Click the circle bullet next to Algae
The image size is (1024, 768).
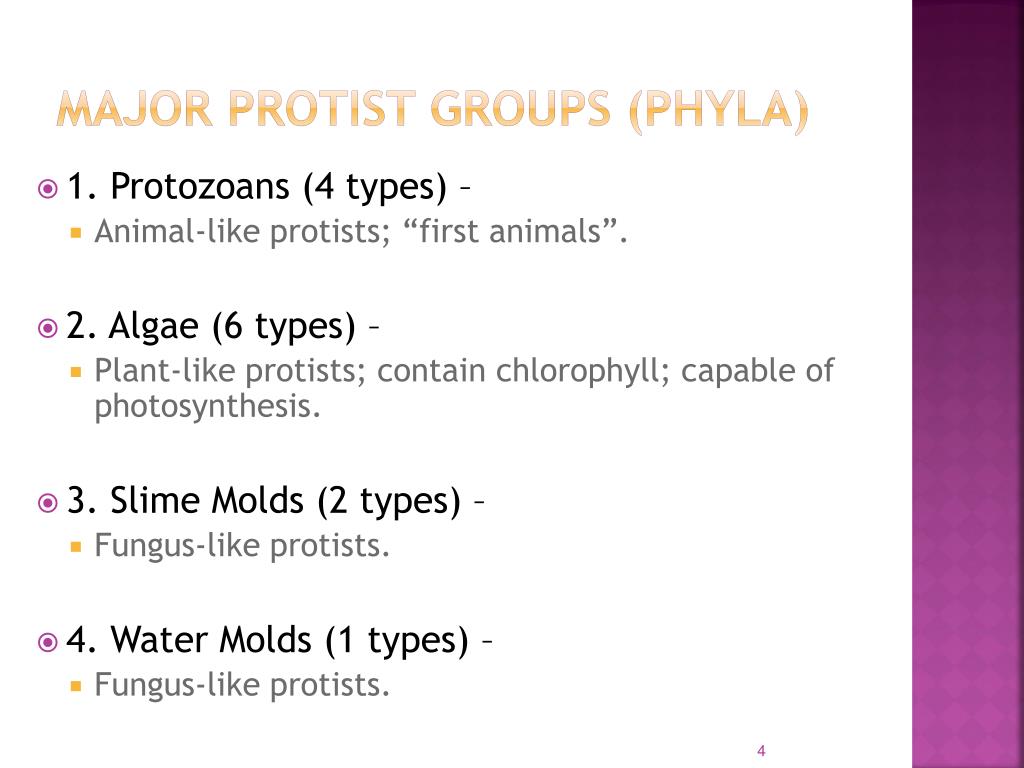47,328
